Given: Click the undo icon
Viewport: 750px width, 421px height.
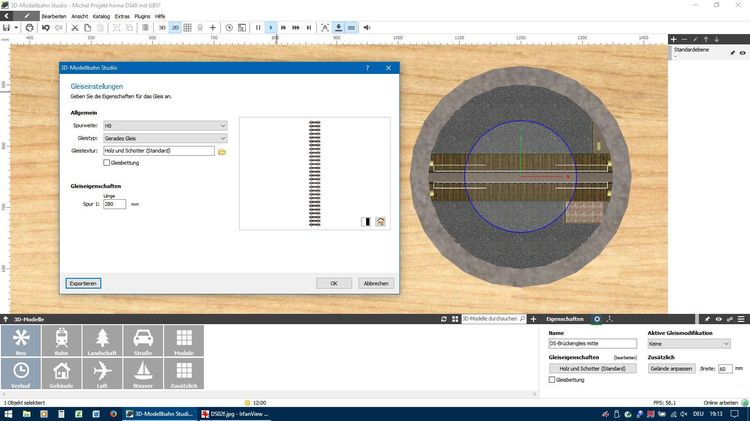Looking at the screenshot, I should click(x=45, y=28).
